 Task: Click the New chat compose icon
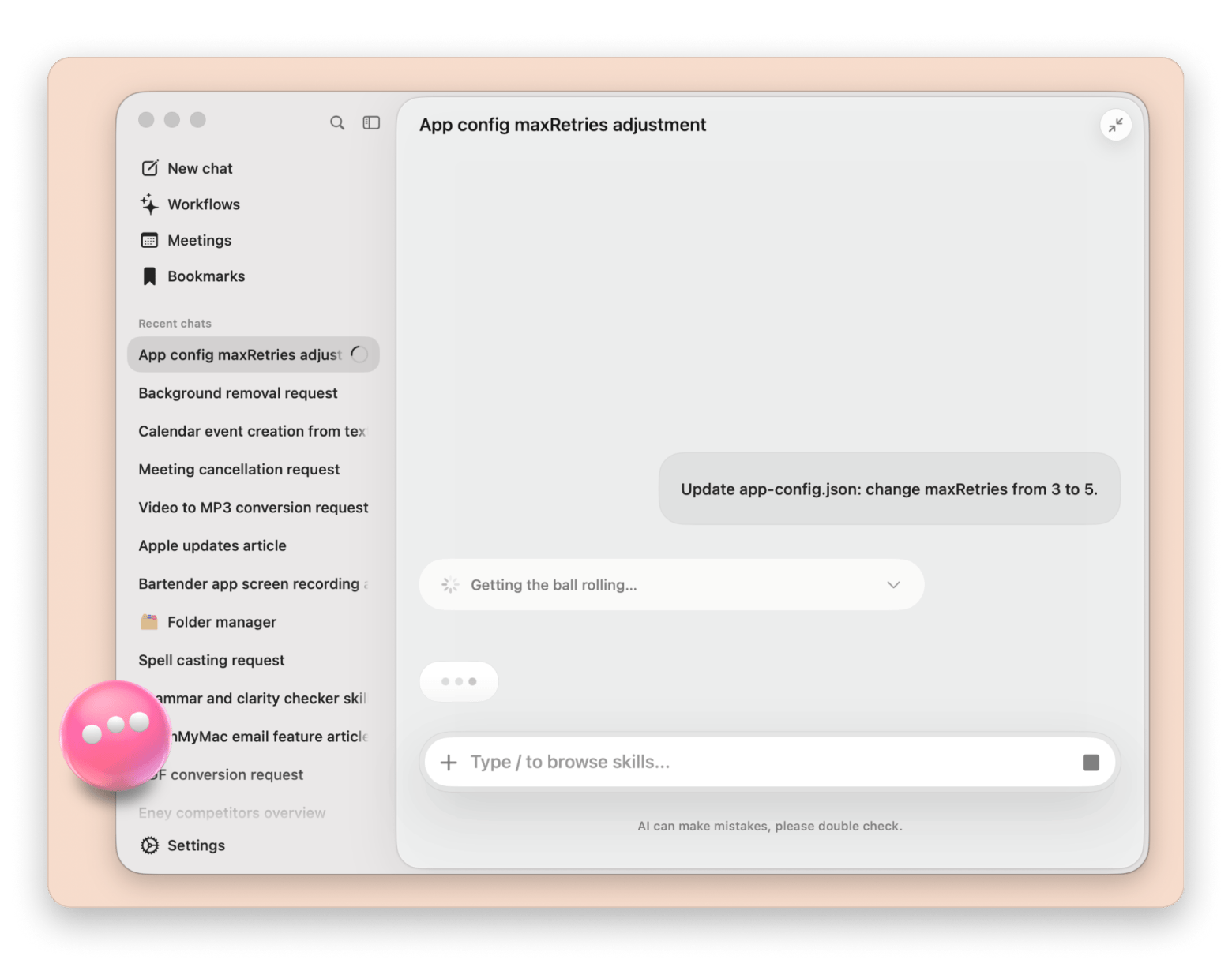tap(149, 168)
